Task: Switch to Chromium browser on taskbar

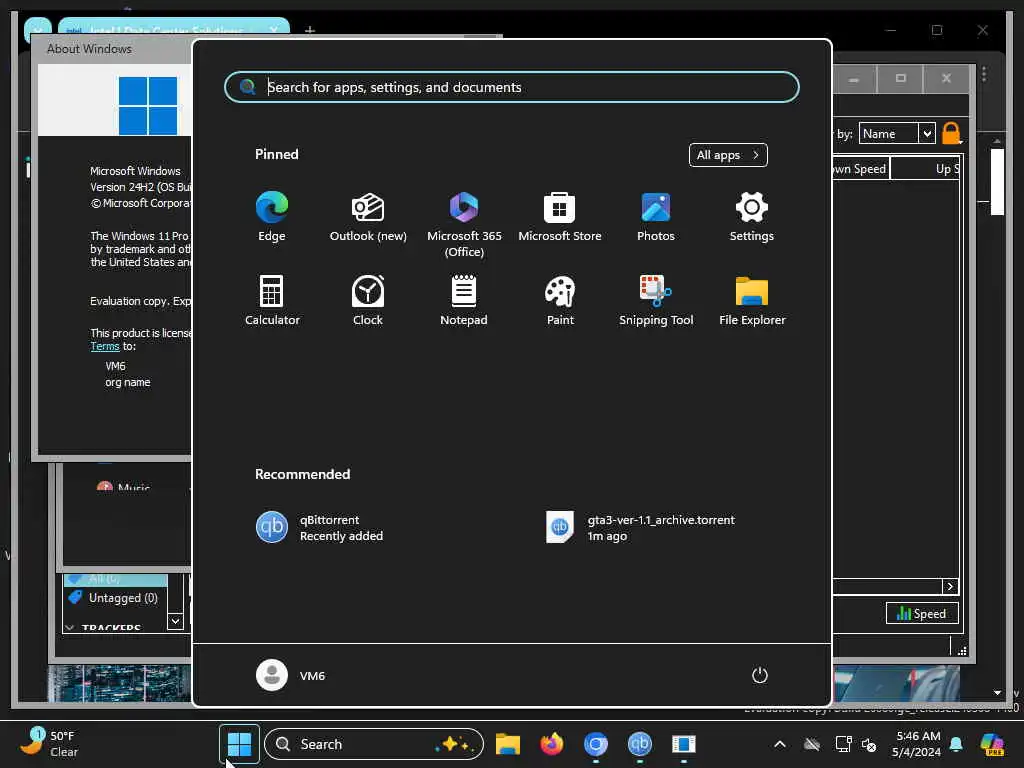Action: 596,744
